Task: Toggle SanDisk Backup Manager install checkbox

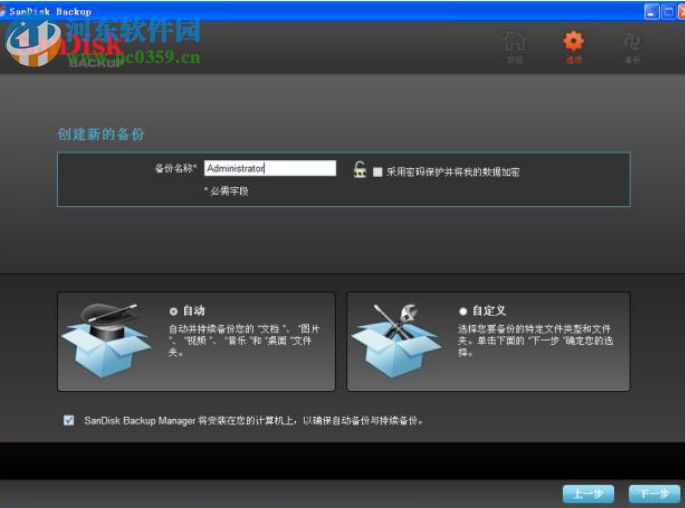Action: click(69, 420)
